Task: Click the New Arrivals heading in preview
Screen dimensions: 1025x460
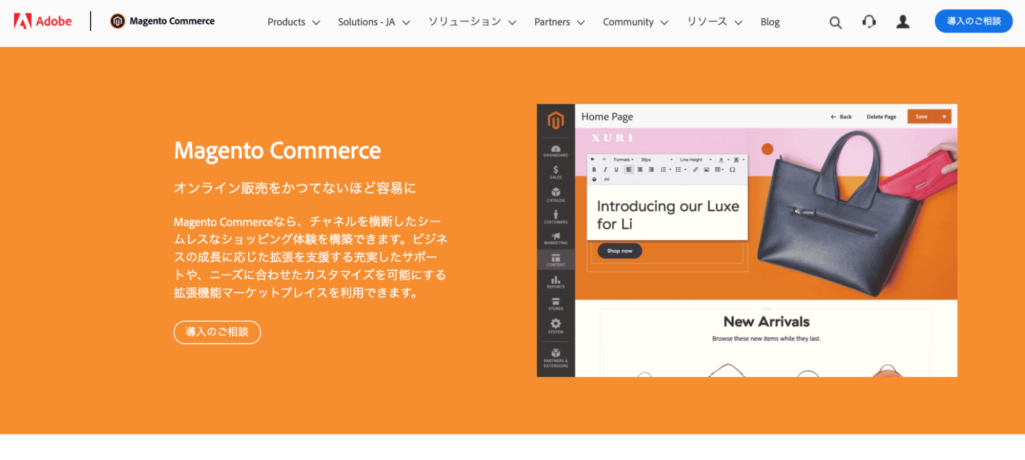Action: pyautogui.click(x=766, y=321)
